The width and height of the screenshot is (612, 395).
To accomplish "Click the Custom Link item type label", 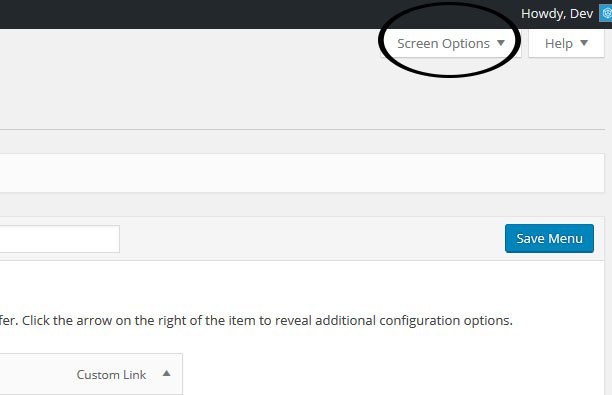I will point(111,375).
